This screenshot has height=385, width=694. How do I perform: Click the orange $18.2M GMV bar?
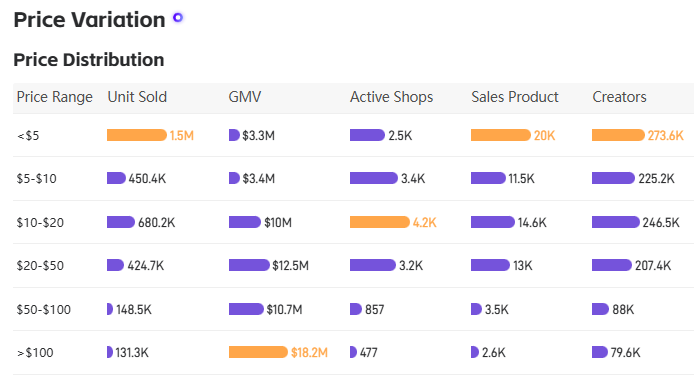[x=258, y=352]
